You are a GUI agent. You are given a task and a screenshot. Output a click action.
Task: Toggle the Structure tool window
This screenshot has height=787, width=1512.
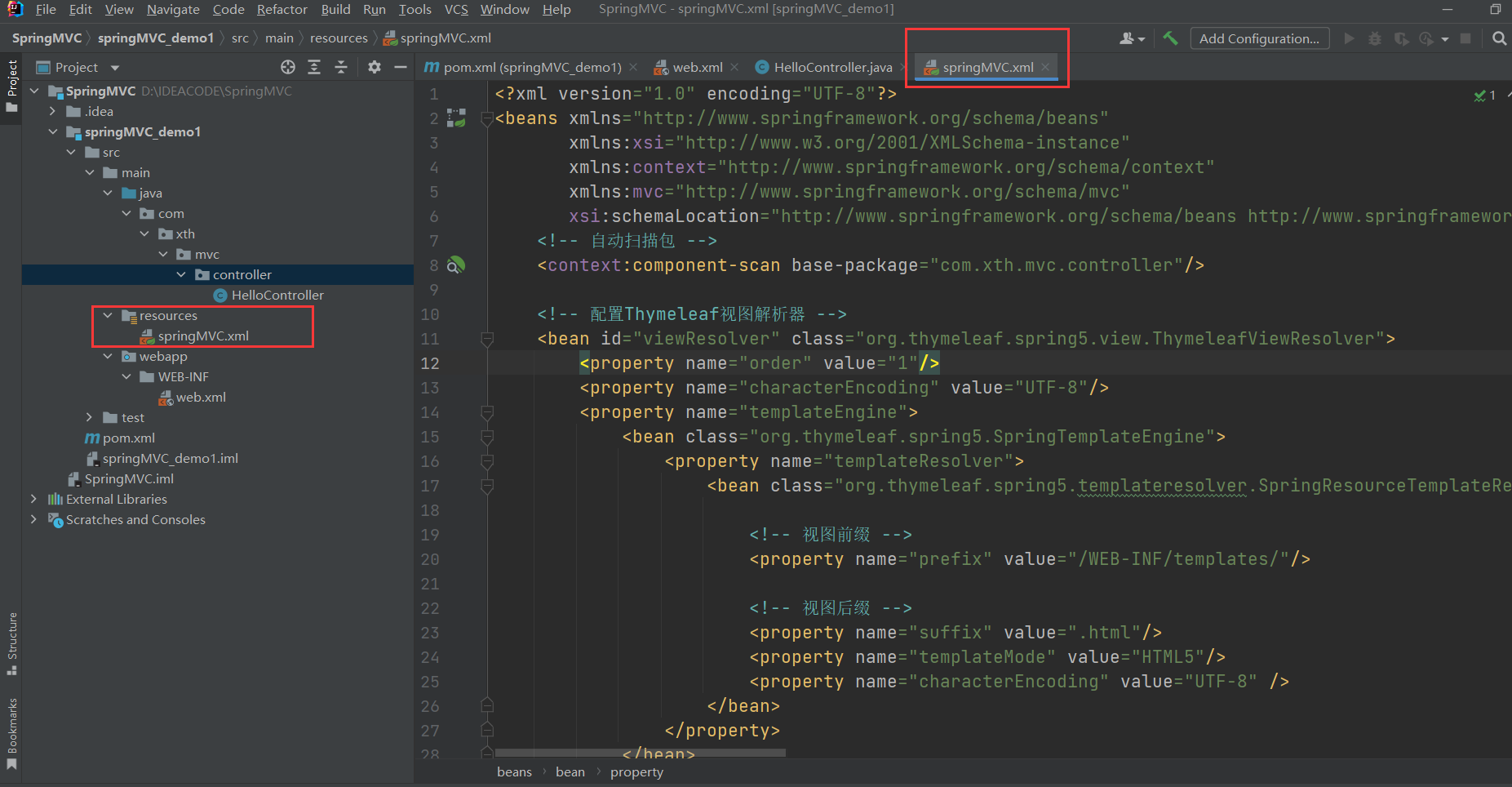click(11, 642)
